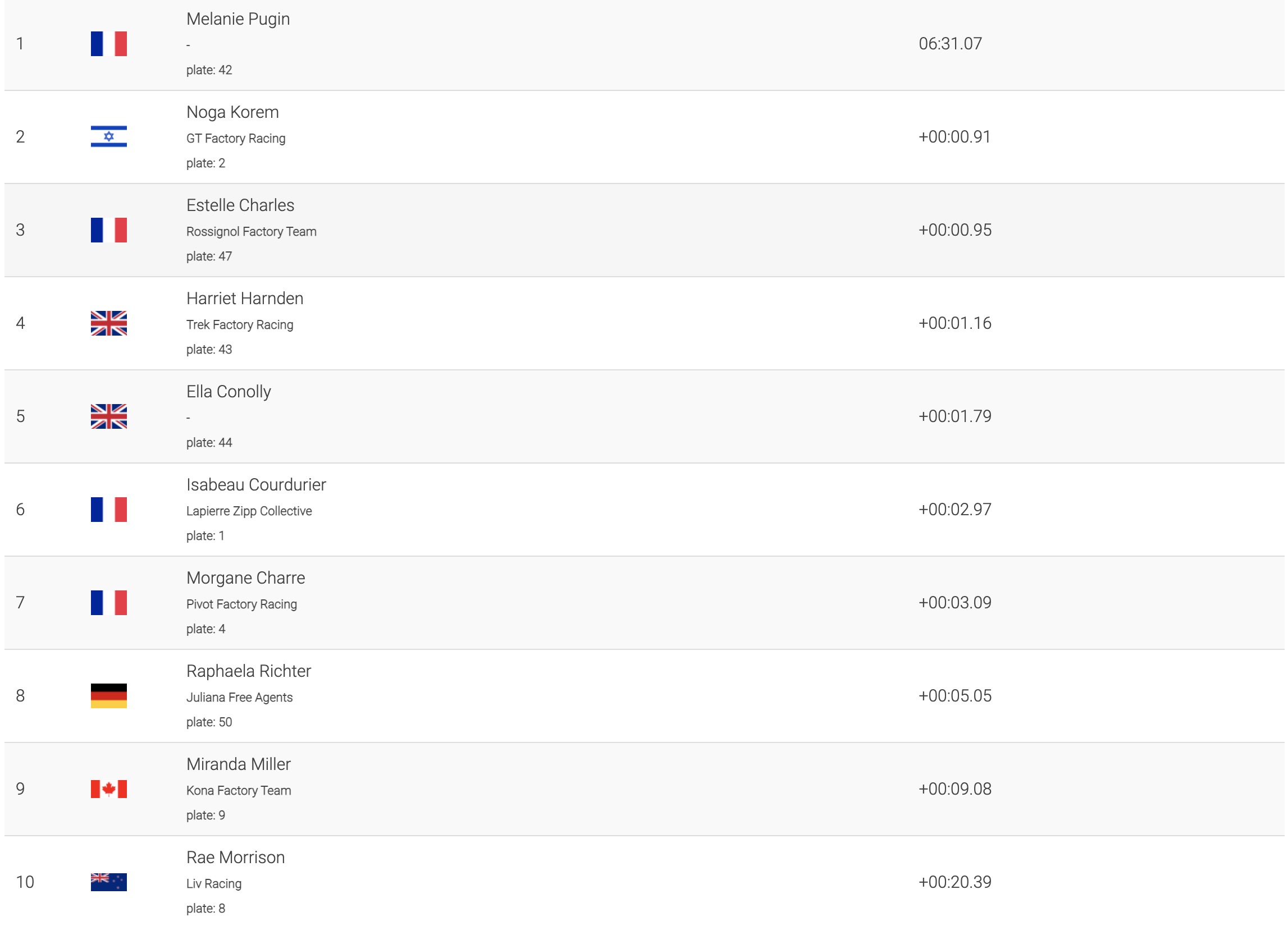This screenshot has width=1288, height=926.
Task: Select the French flag in Estelle Charles row
Action: 108,230
